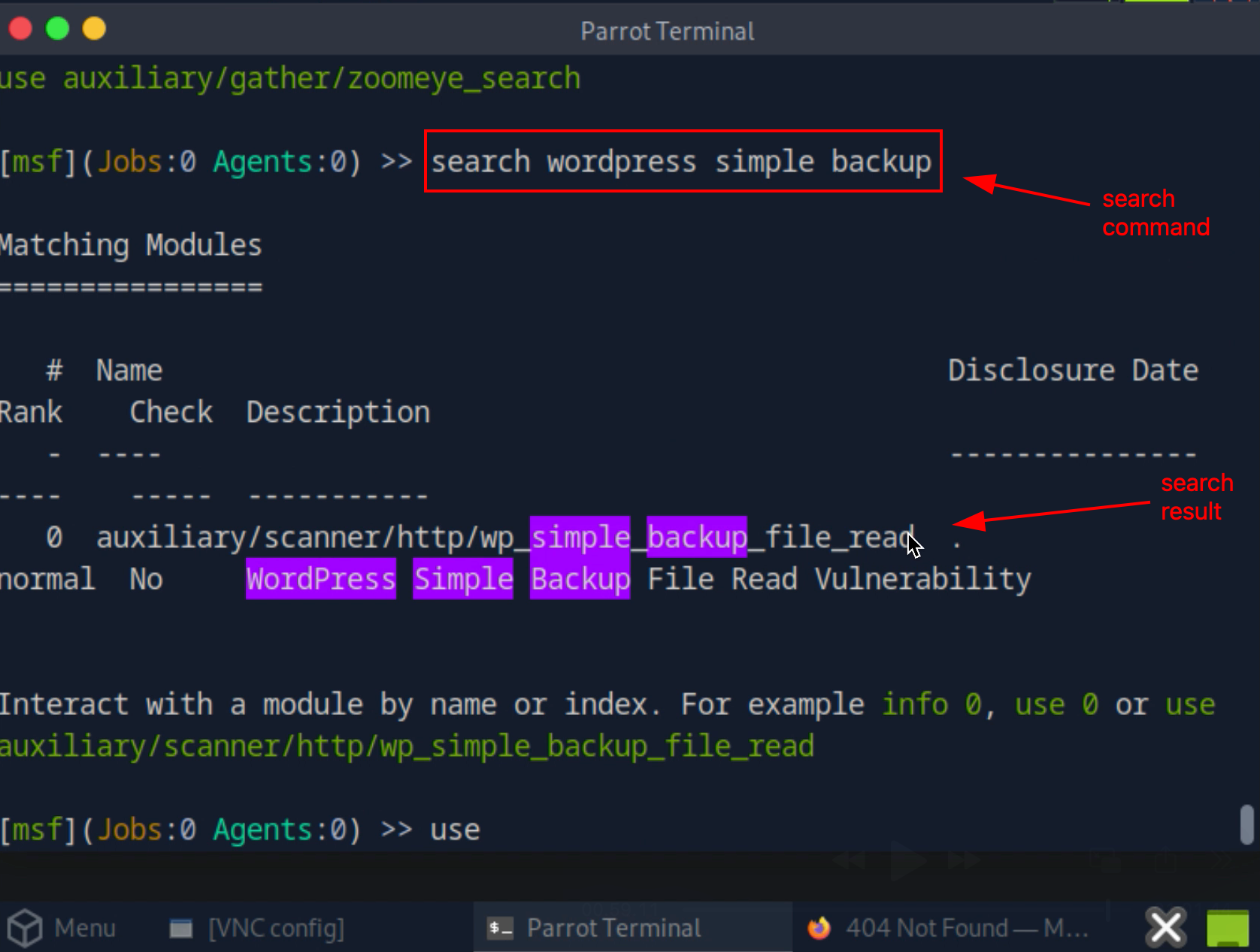Switch to the 404 Not Found Firefox window
This screenshot has width=1260, height=952.
(947, 928)
